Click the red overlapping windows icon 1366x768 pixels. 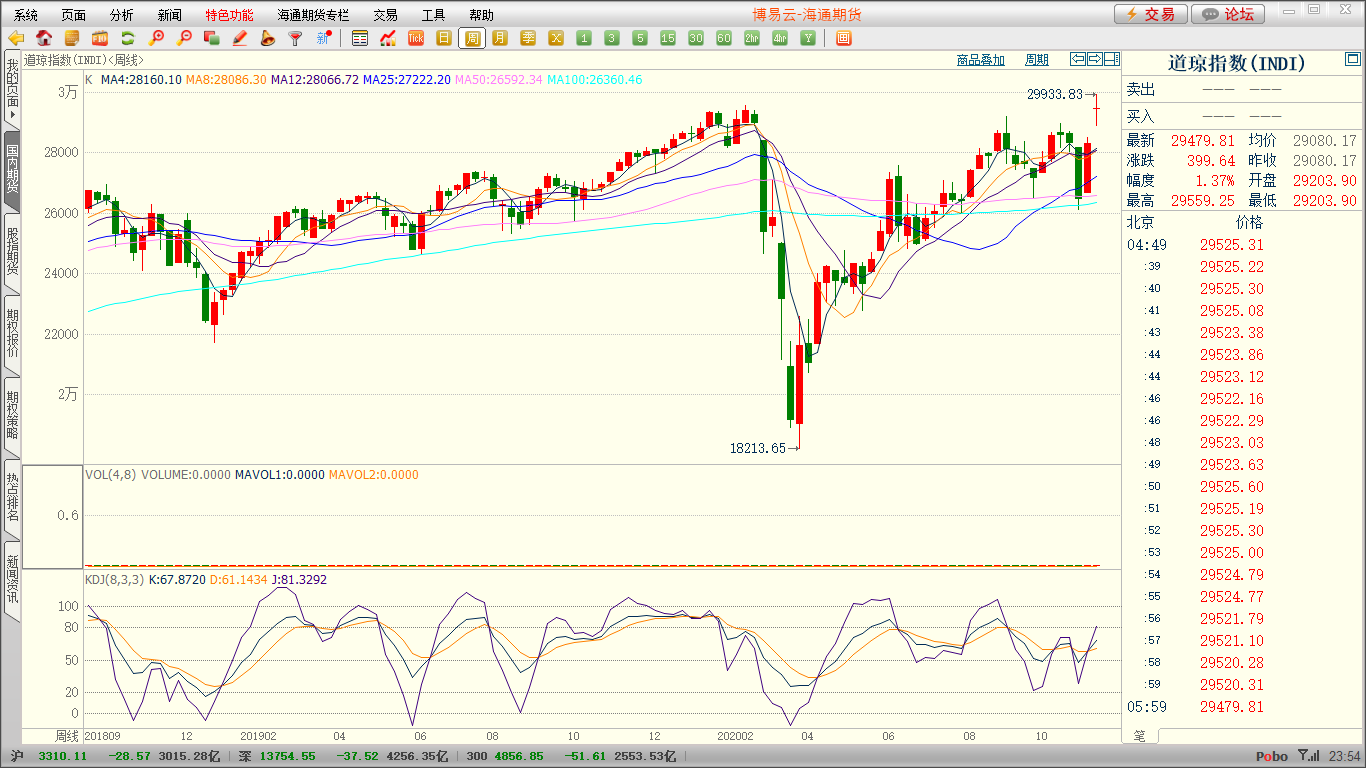211,38
